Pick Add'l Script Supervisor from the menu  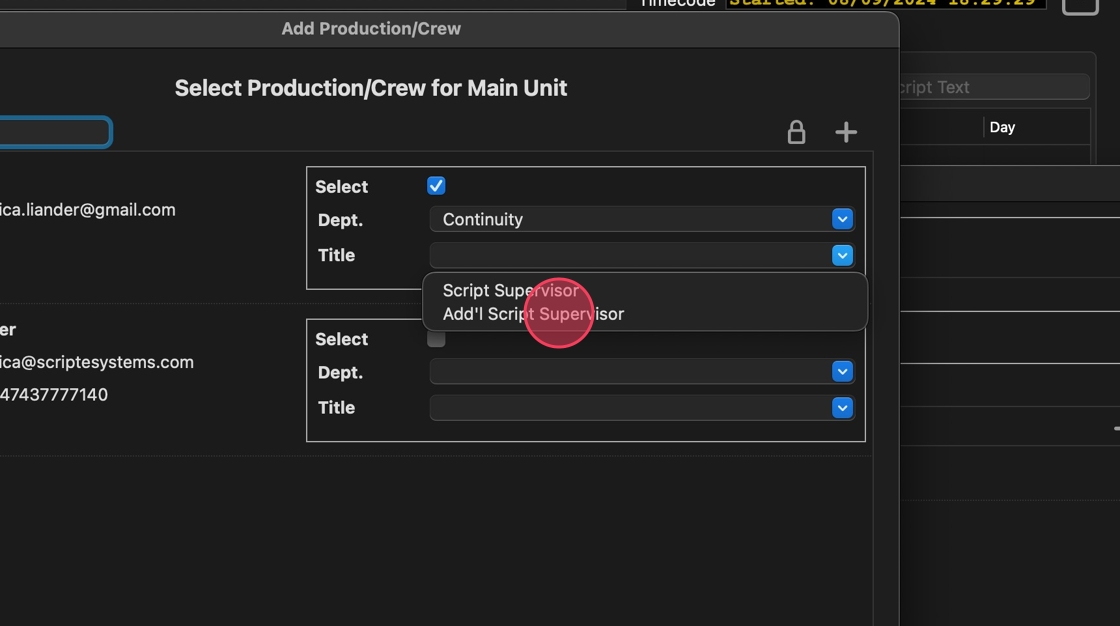533,314
